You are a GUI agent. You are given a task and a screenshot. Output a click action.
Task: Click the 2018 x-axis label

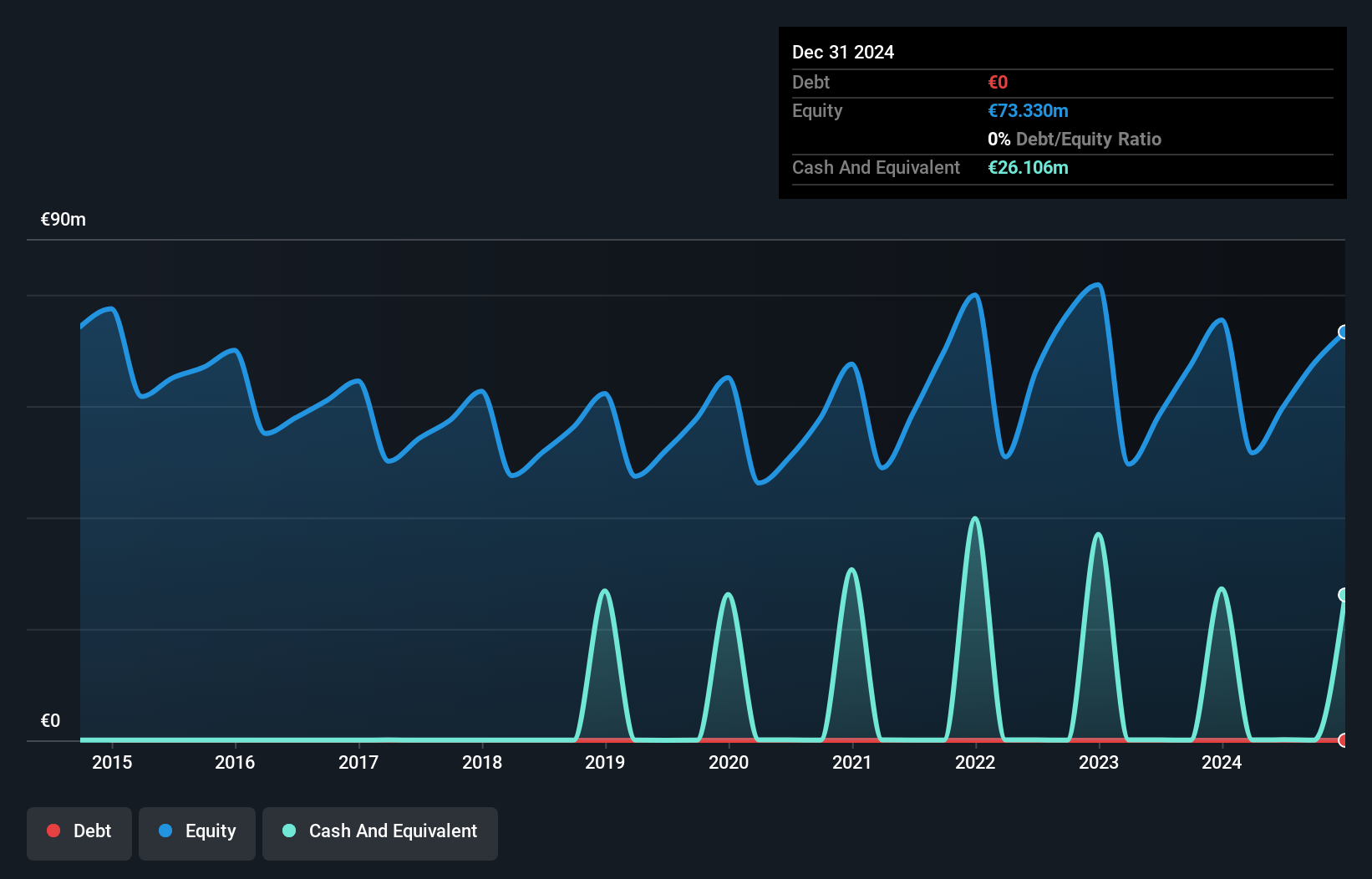tap(482, 762)
